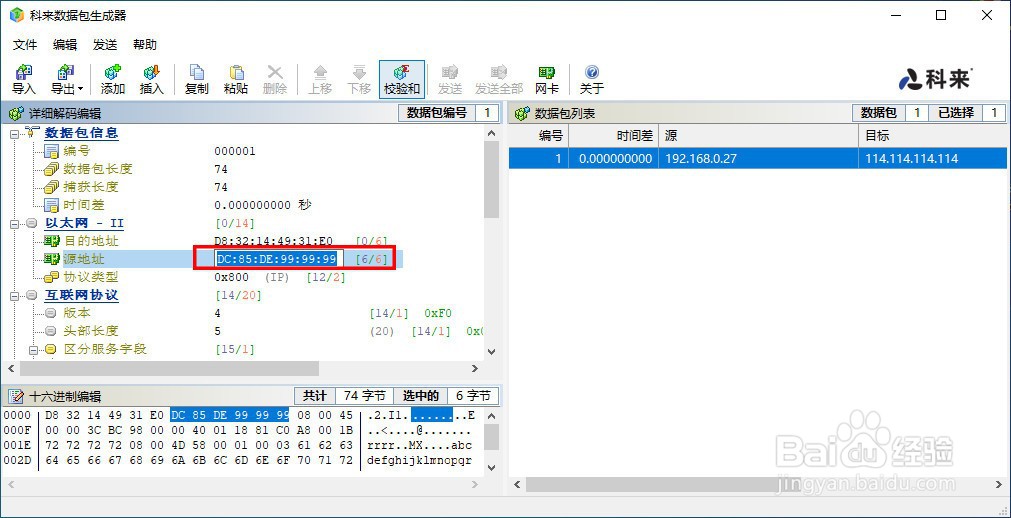1011x518 pixels.
Task: Collapse the 互联网协议 tree node
Action: pos(14,295)
